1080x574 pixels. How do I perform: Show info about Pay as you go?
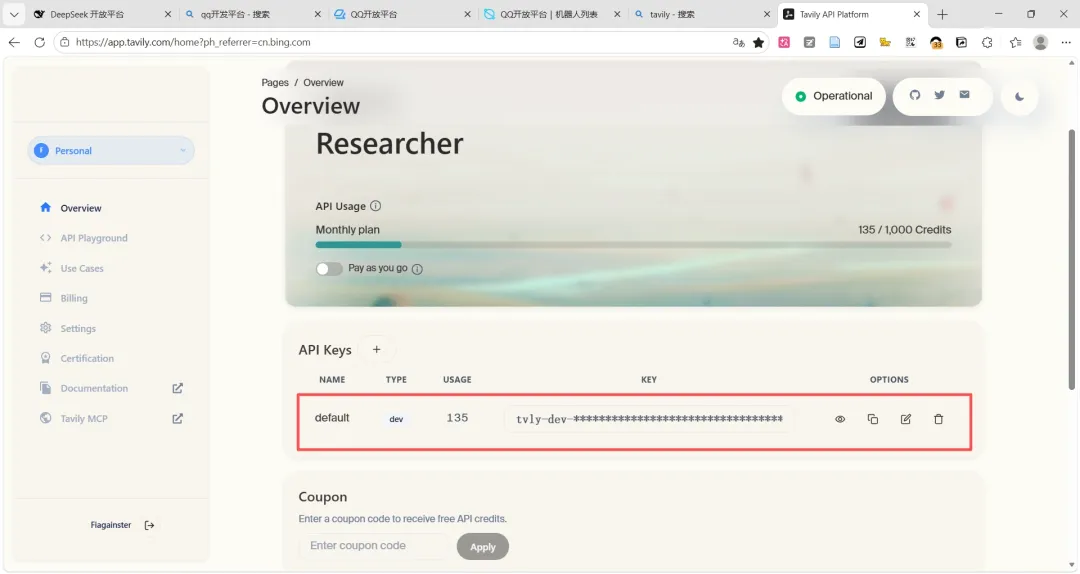[x=417, y=269]
